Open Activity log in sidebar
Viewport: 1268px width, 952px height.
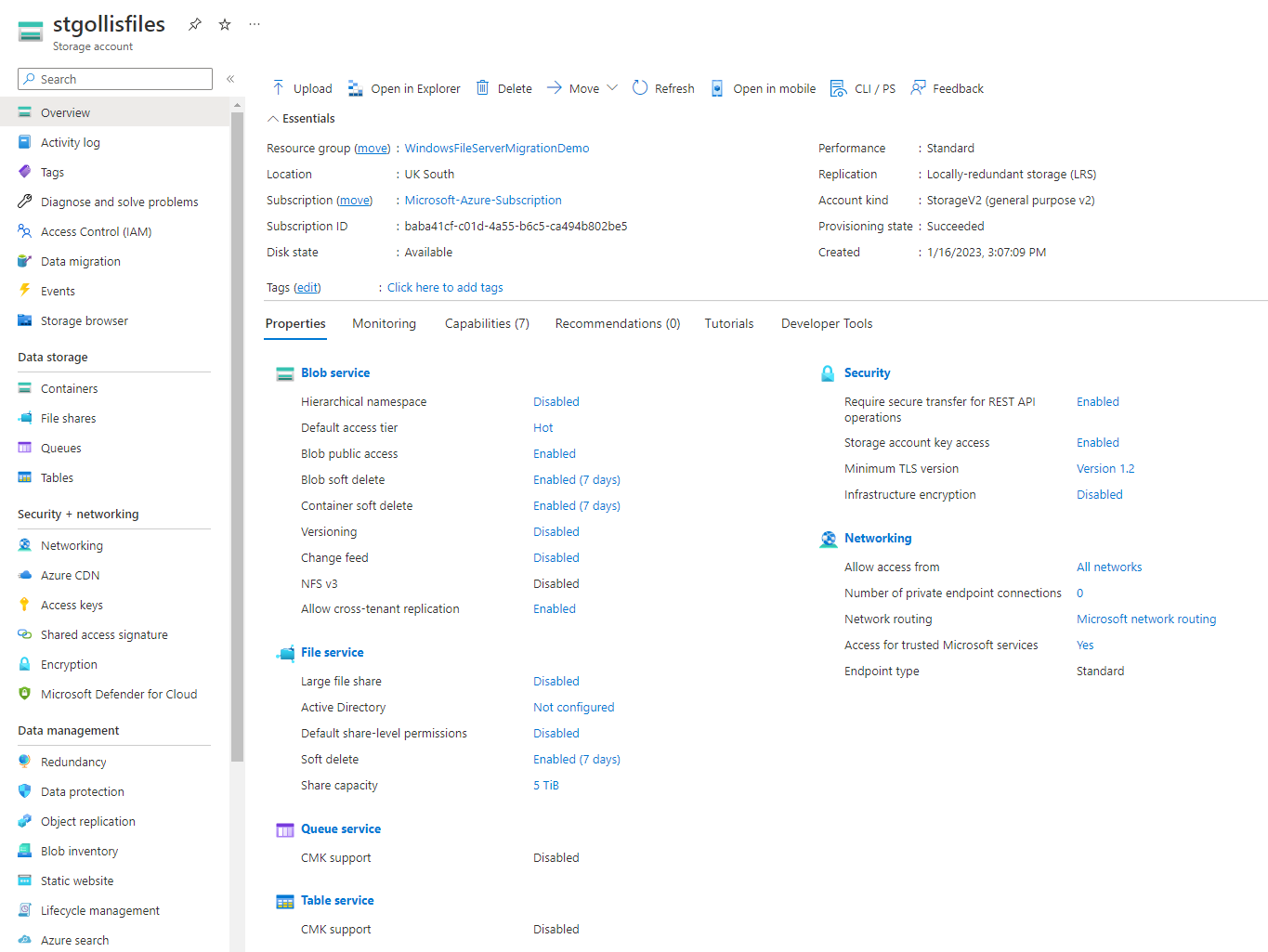pyautogui.click(x=71, y=142)
